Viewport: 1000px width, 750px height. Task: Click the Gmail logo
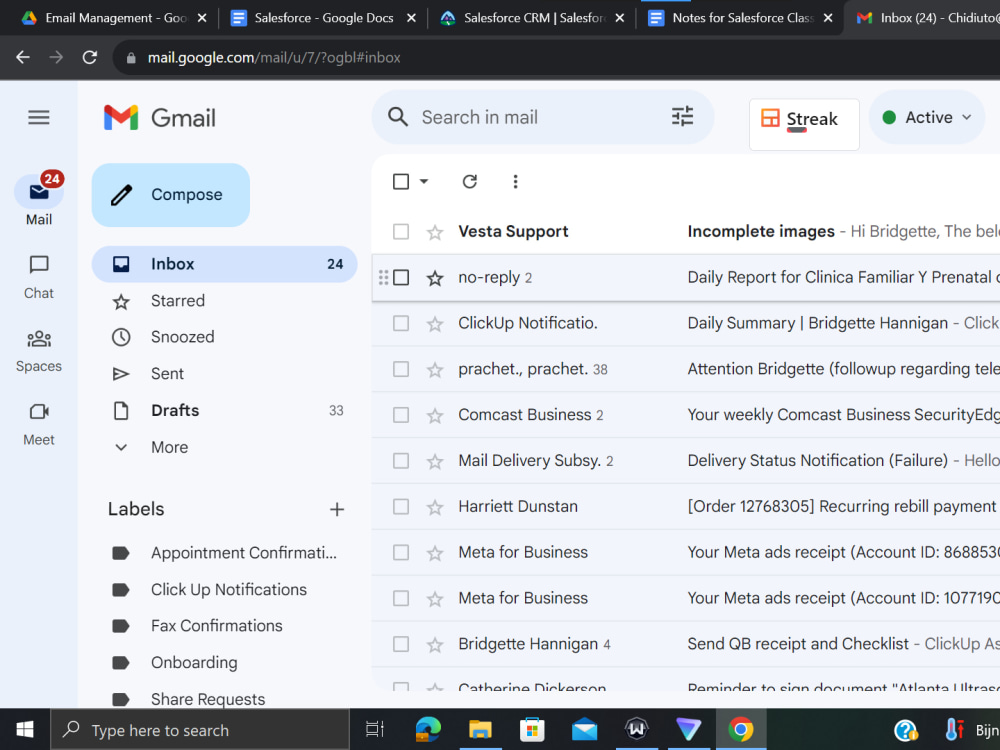pos(159,118)
